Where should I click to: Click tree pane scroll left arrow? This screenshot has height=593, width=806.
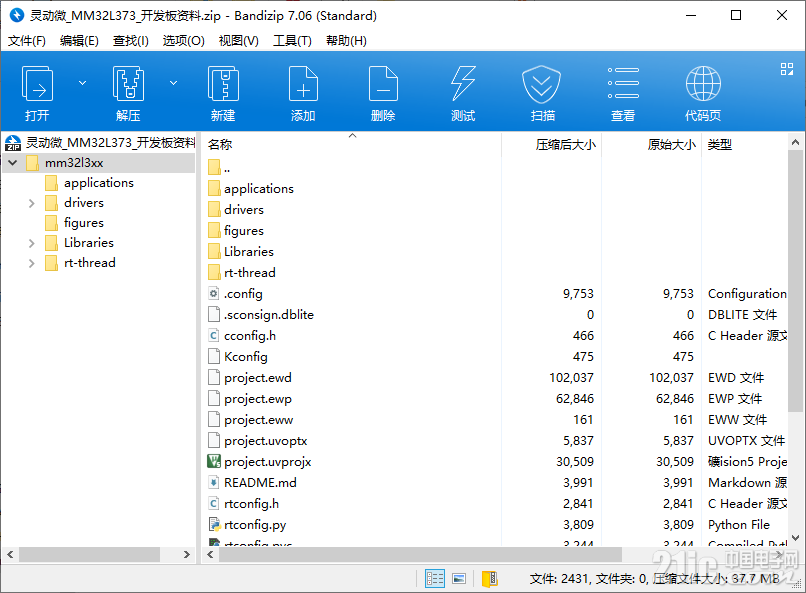pyautogui.click(x=10, y=554)
